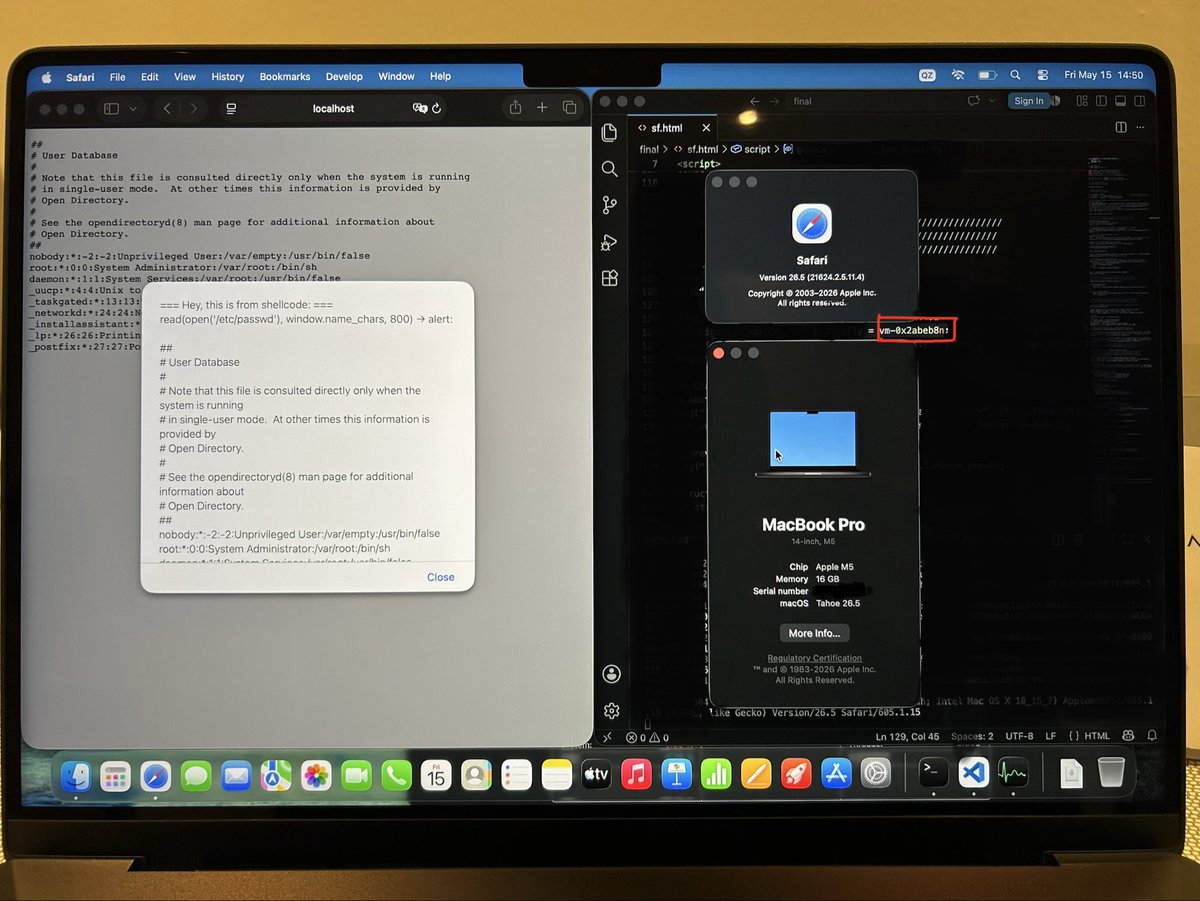Click Sign In in VS Code
The height and width of the screenshot is (901, 1200).
pyautogui.click(x=1028, y=101)
